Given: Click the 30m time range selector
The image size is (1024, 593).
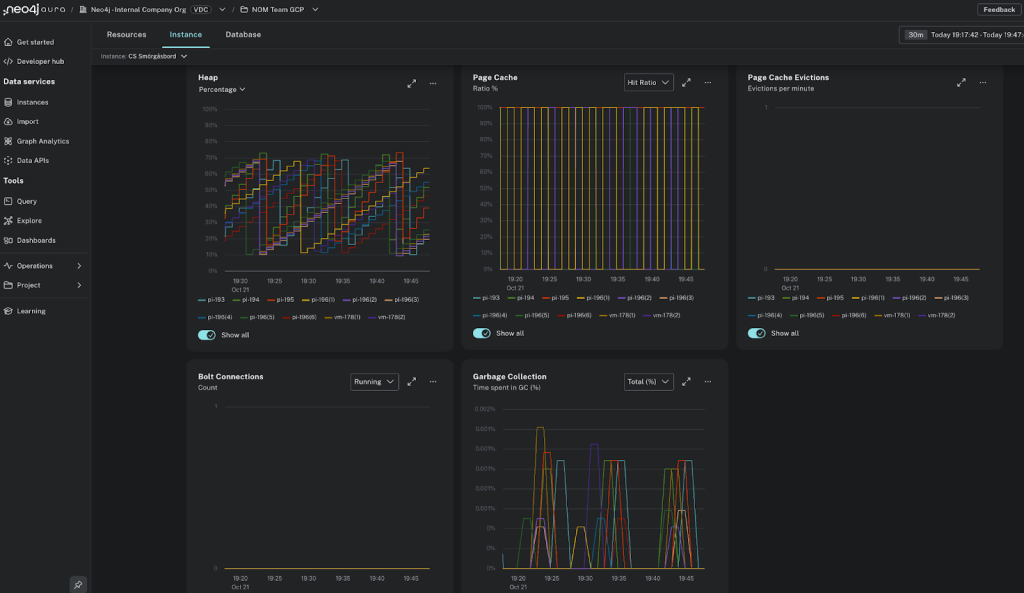Looking at the screenshot, I should click(914, 34).
